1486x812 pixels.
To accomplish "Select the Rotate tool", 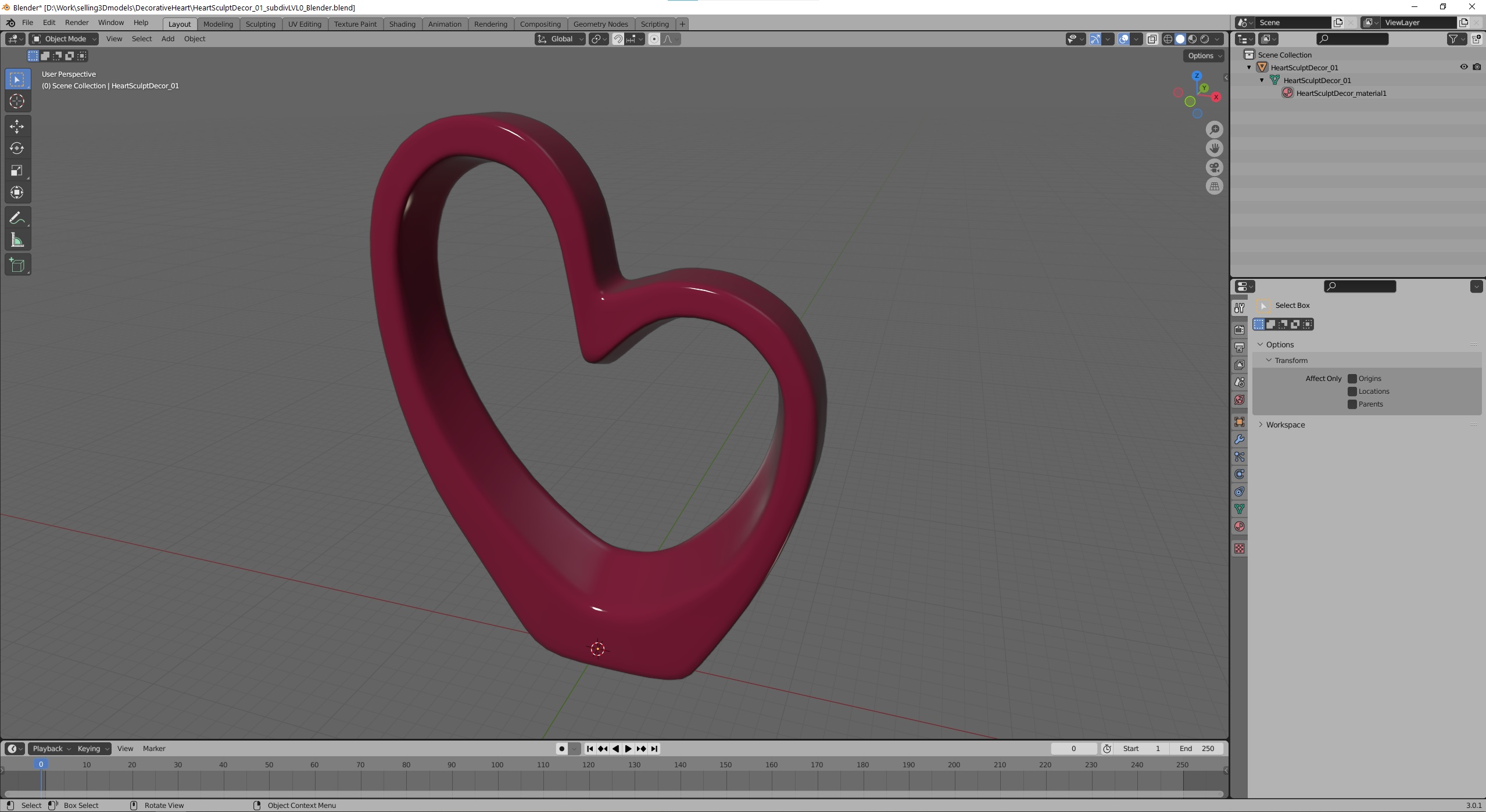I will click(17, 148).
